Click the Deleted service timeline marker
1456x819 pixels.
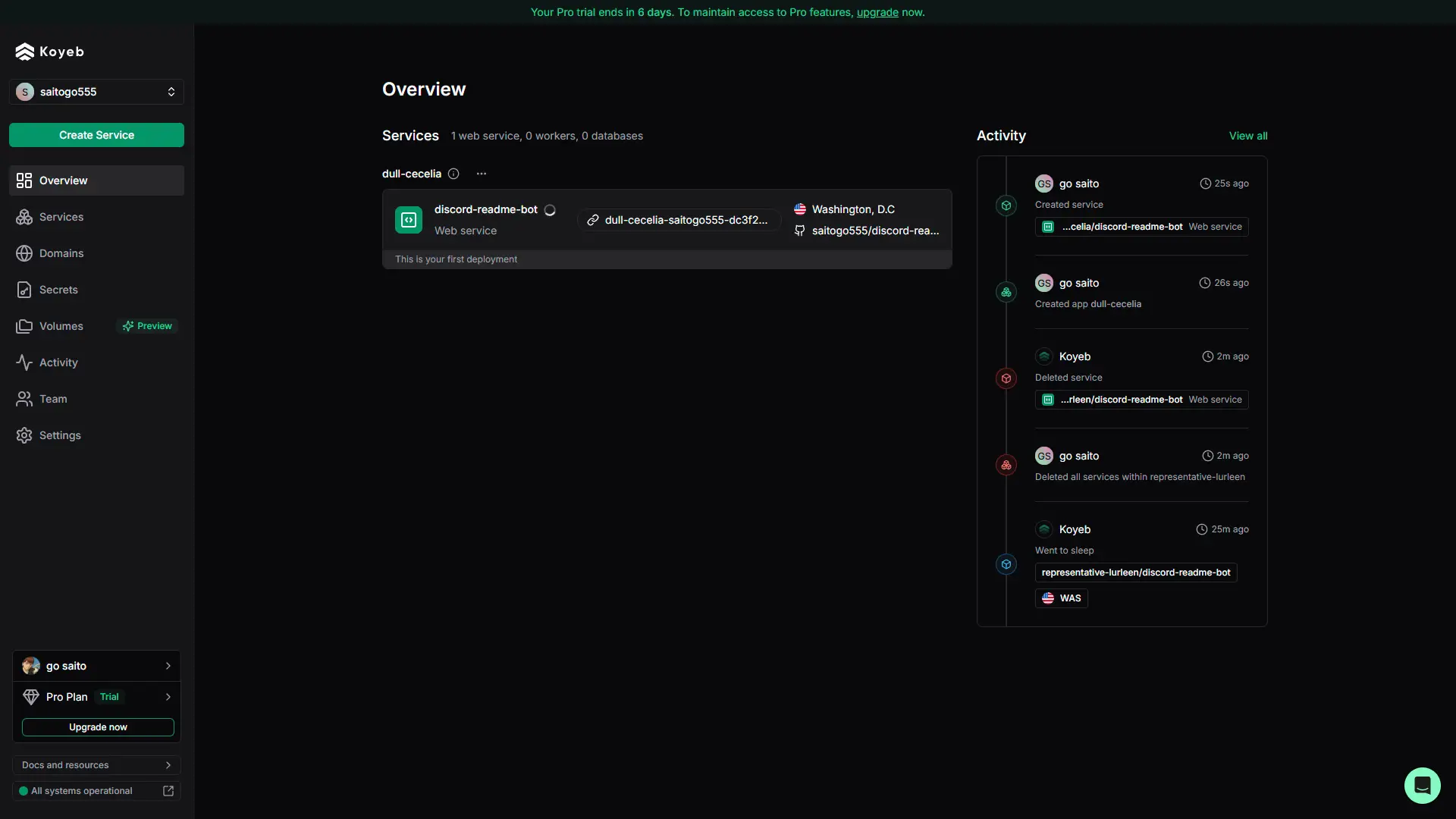click(1006, 378)
